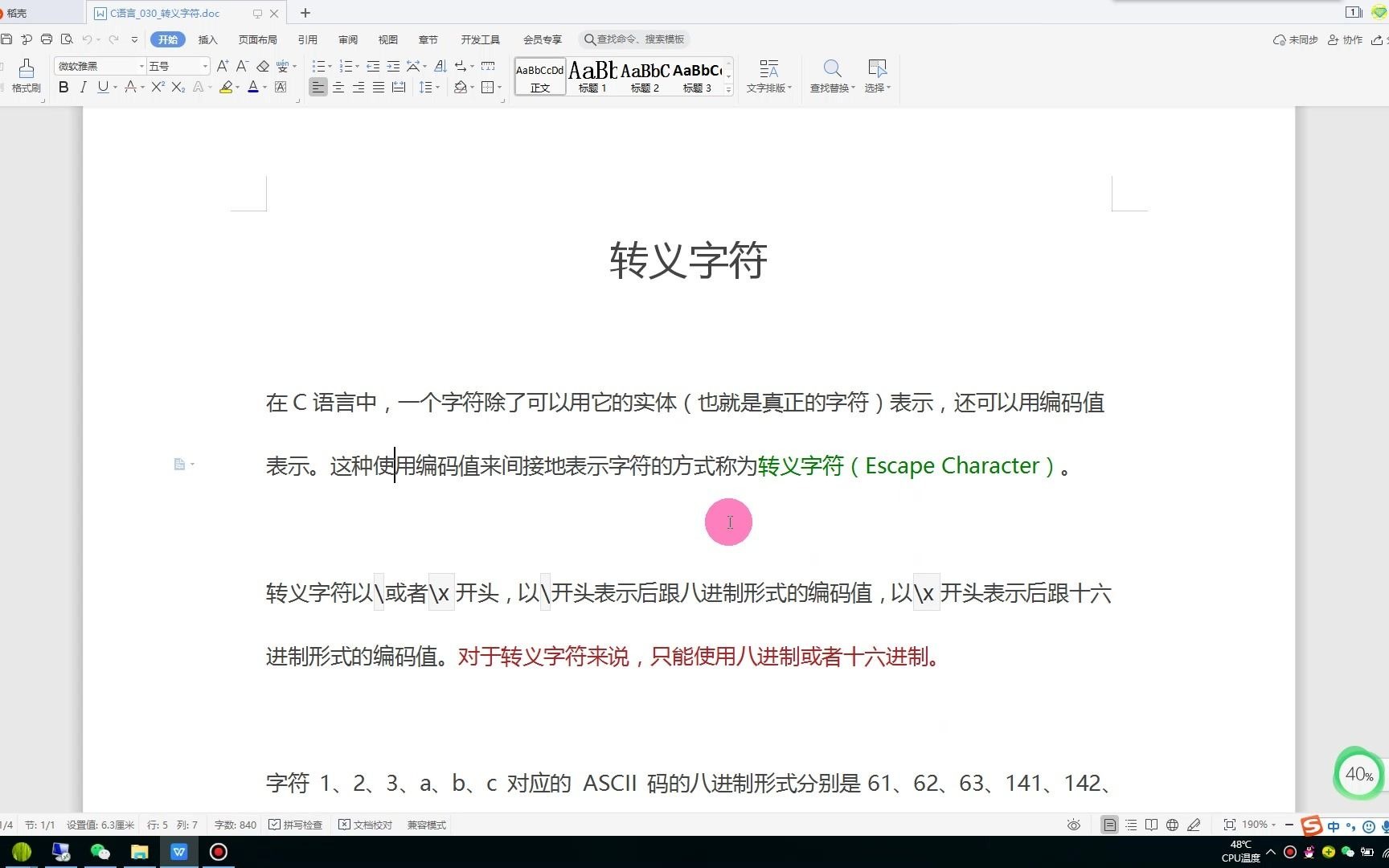Expand the styles gallery list
Screen dimensions: 1389x868
[x=728, y=90]
